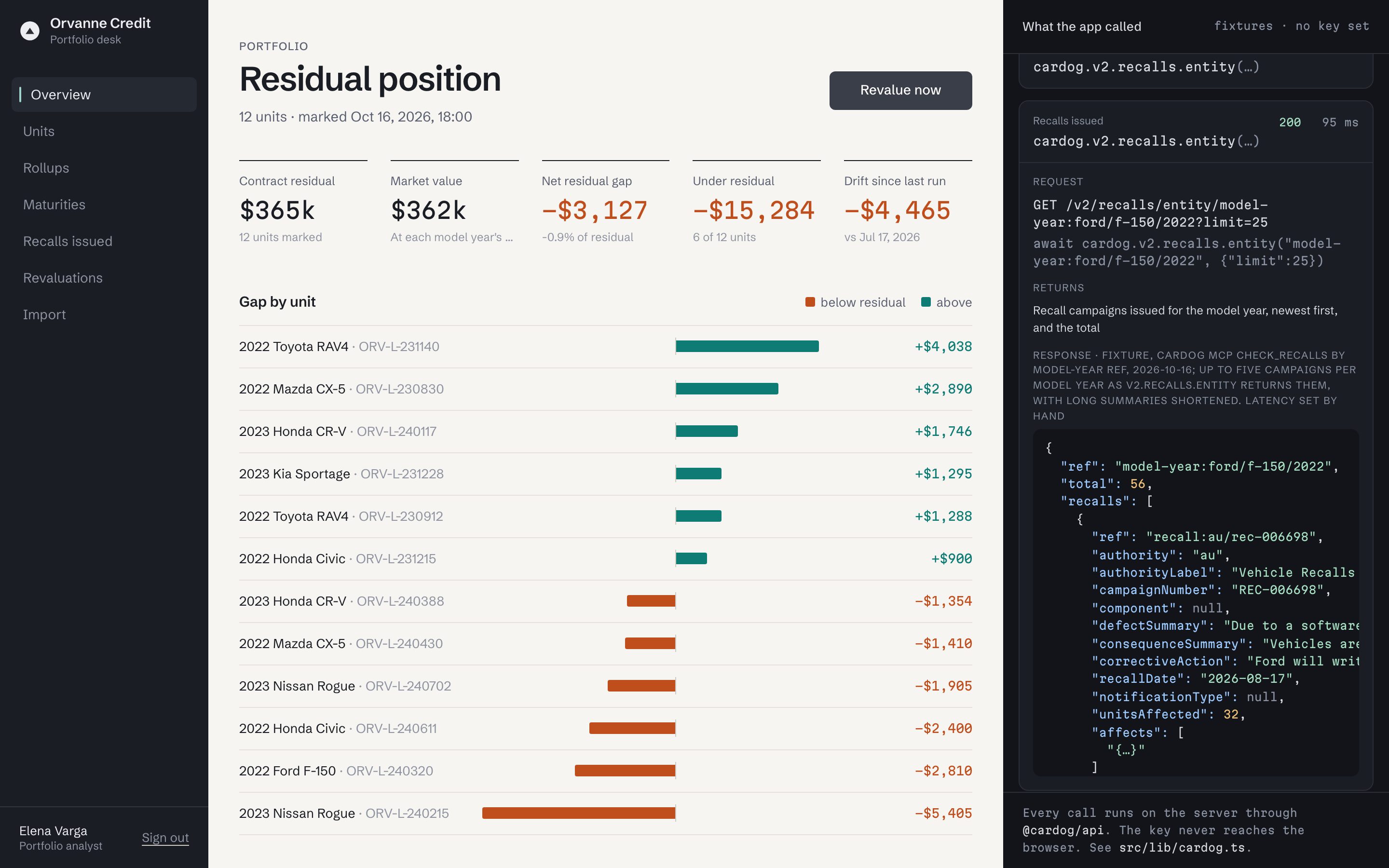Click the Market value $362k card
The width and height of the screenshot is (1389, 868).
(454, 203)
